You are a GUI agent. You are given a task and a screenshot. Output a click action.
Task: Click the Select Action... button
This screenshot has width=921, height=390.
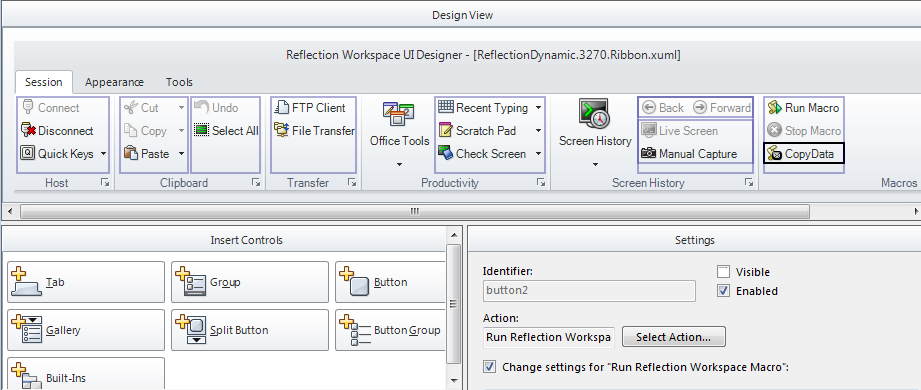[x=674, y=337]
